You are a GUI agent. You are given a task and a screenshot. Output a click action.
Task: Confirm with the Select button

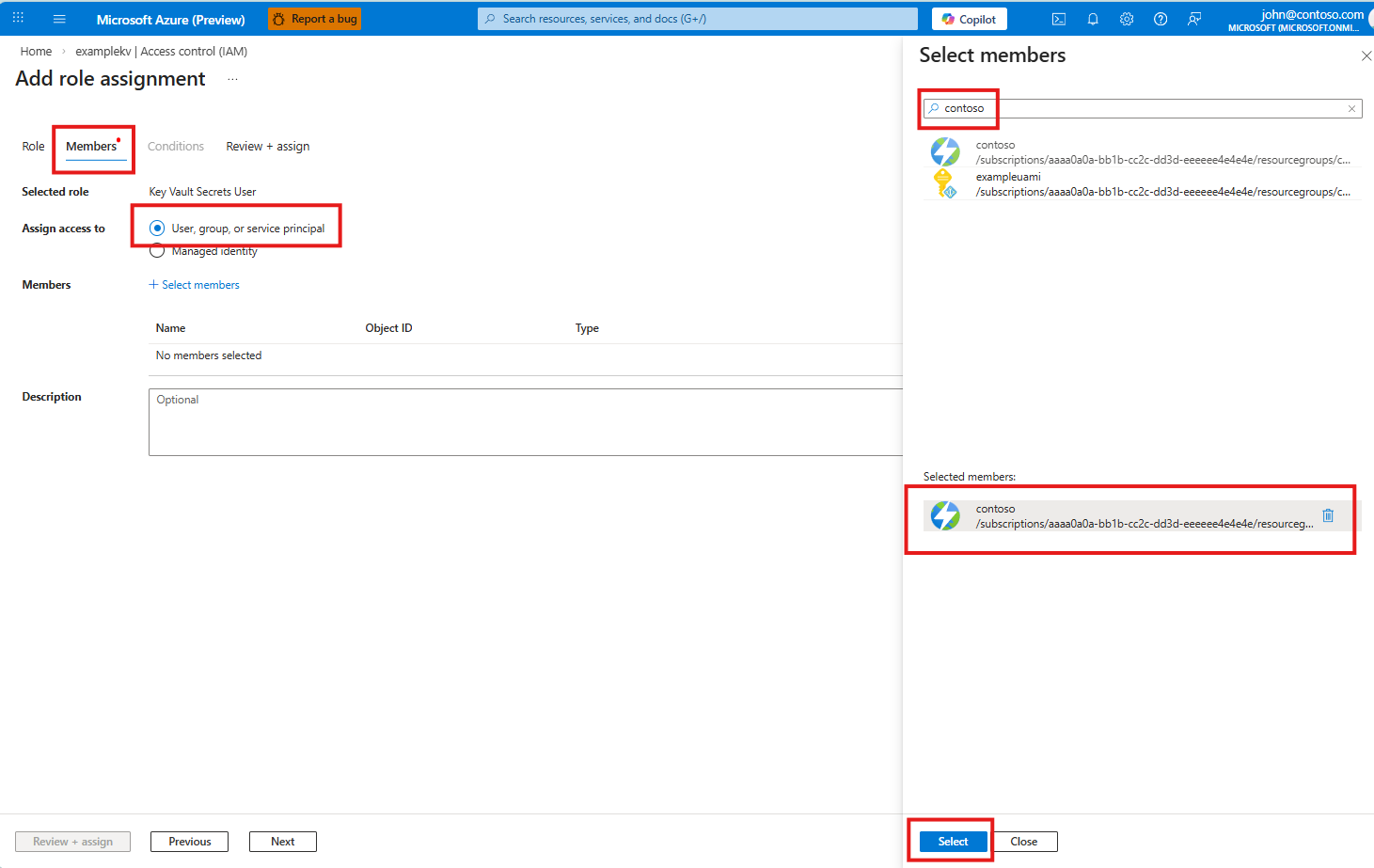coord(953,842)
